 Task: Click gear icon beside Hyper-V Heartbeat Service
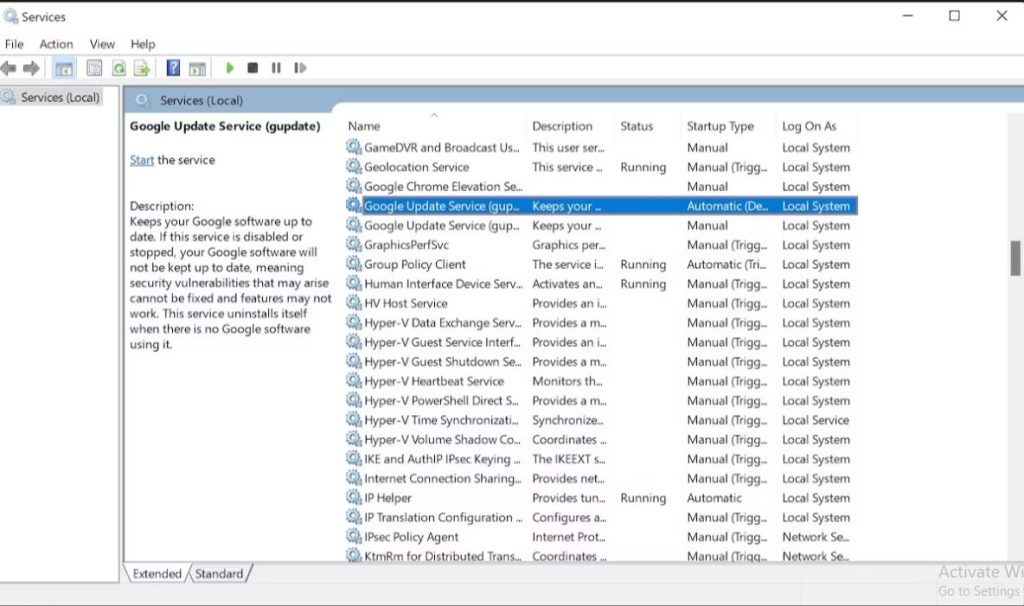(353, 381)
